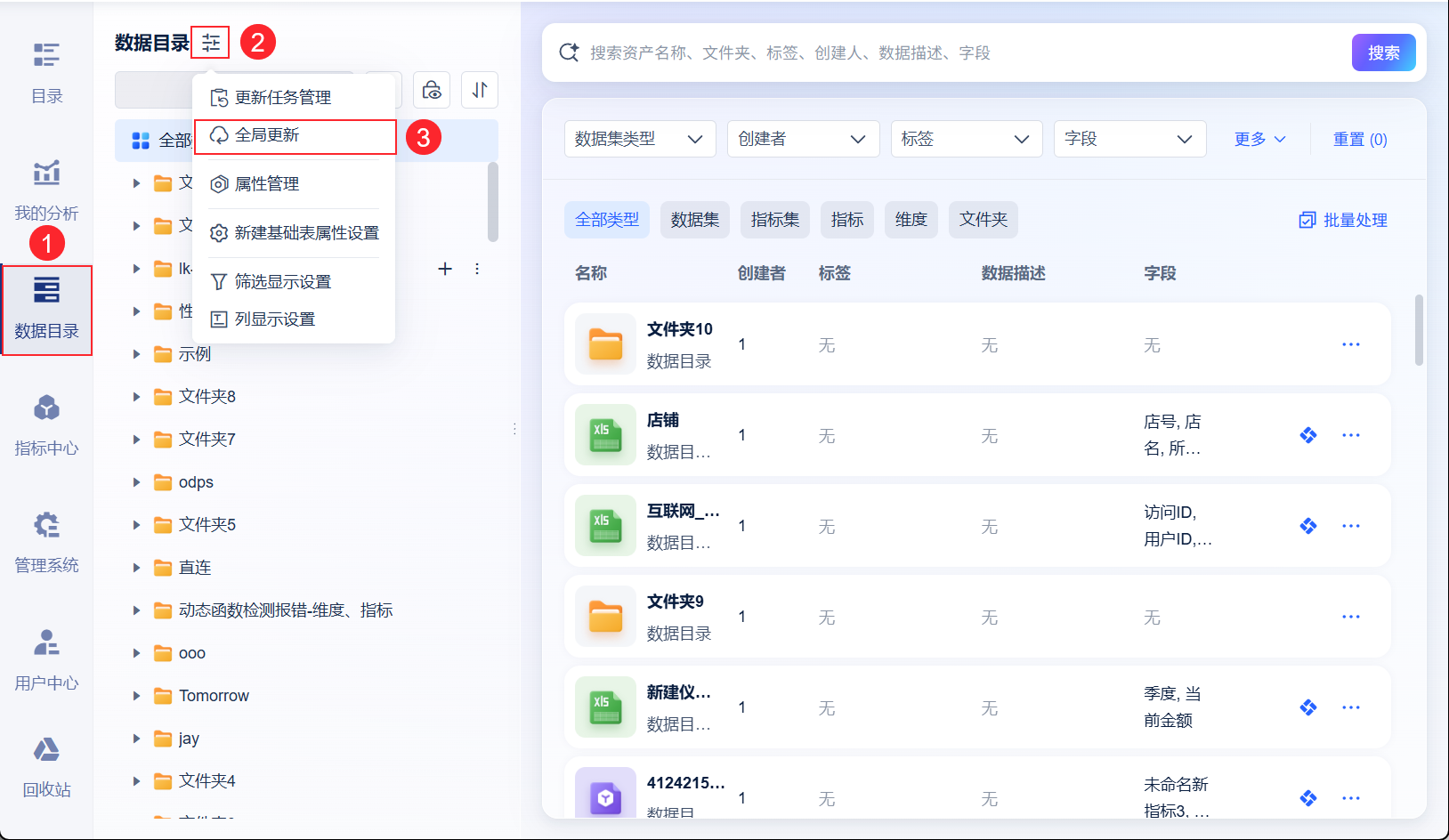1449x840 pixels.
Task: Expand the jay folder
Action: [136, 739]
